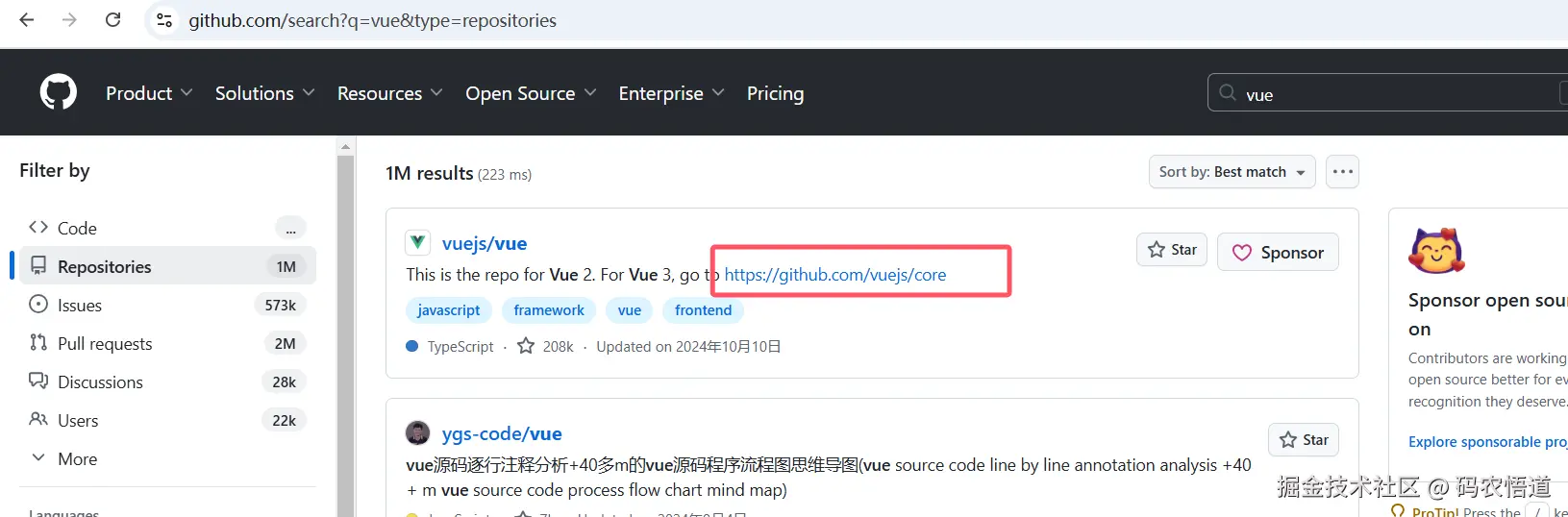Click the Code filter ellipsis counter

coord(290,228)
